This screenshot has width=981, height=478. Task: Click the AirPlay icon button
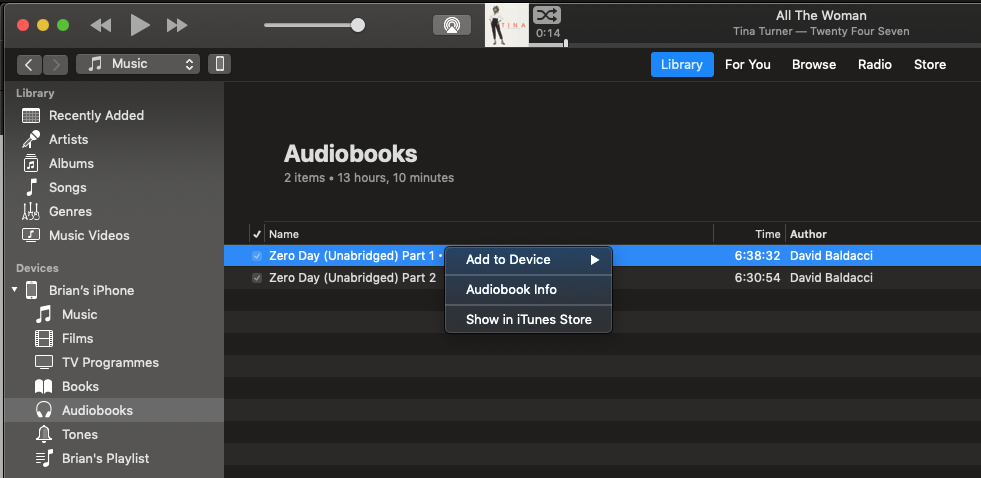pyautogui.click(x=452, y=25)
